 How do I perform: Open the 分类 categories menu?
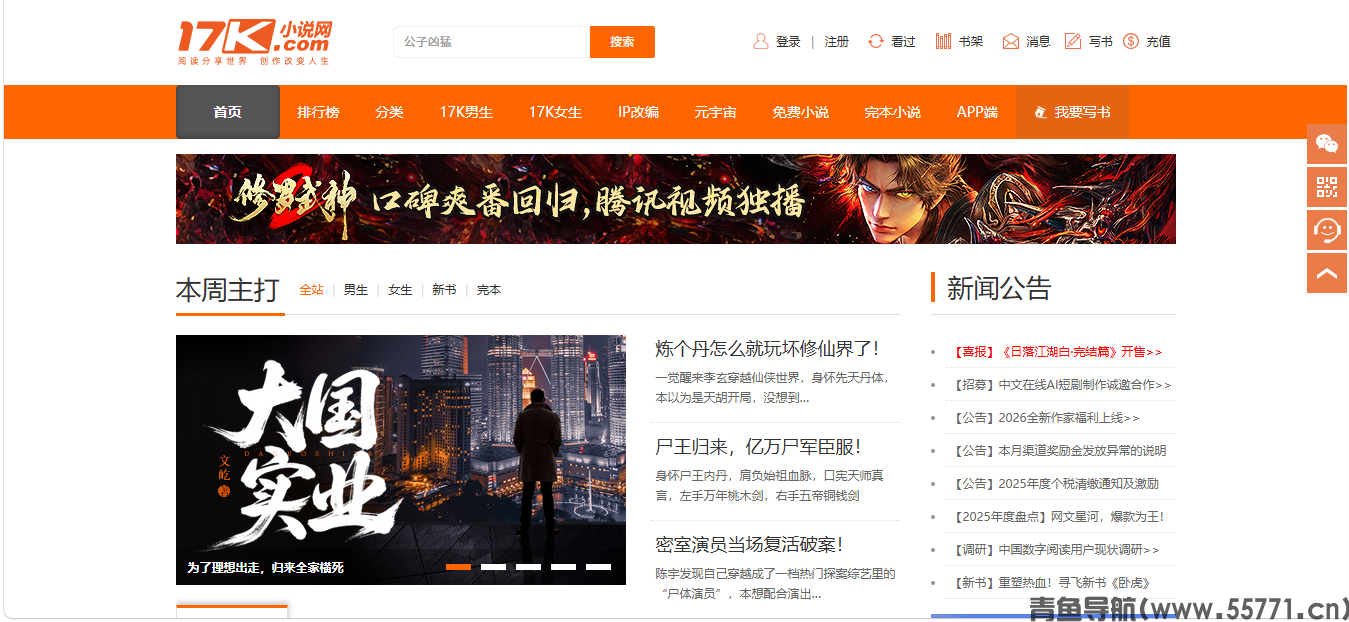click(x=389, y=112)
